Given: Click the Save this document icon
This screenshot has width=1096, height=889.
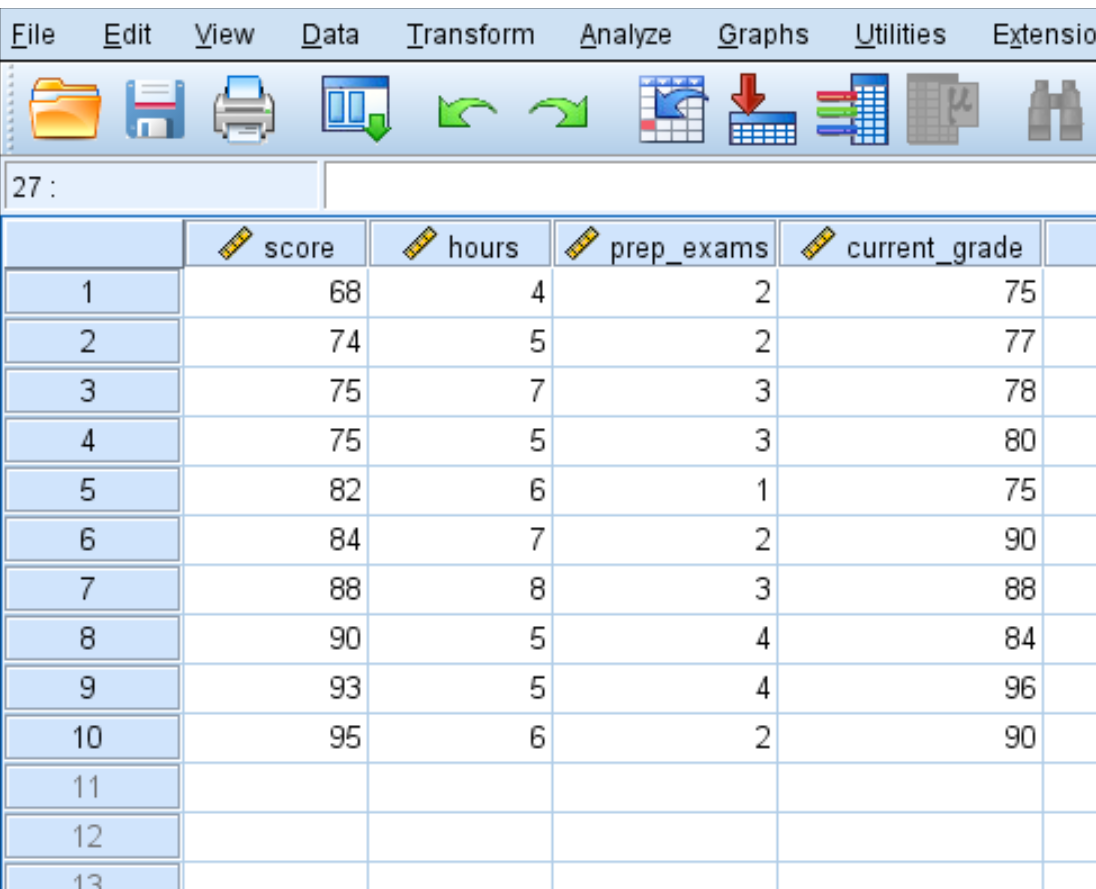Looking at the screenshot, I should 154,110.
